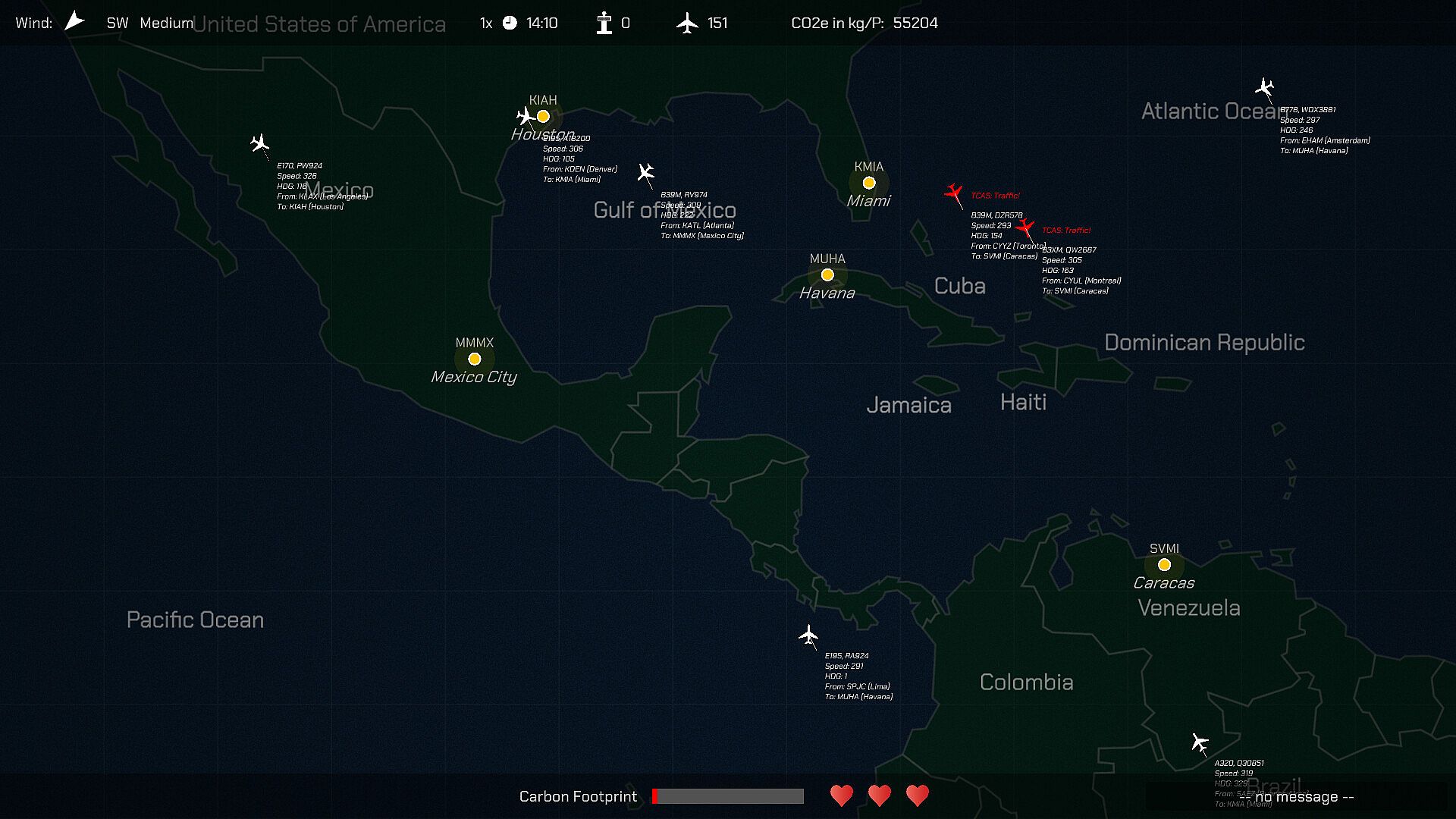
Task: Select the A320 Q30851 plane near Brazil
Action: tap(1200, 742)
